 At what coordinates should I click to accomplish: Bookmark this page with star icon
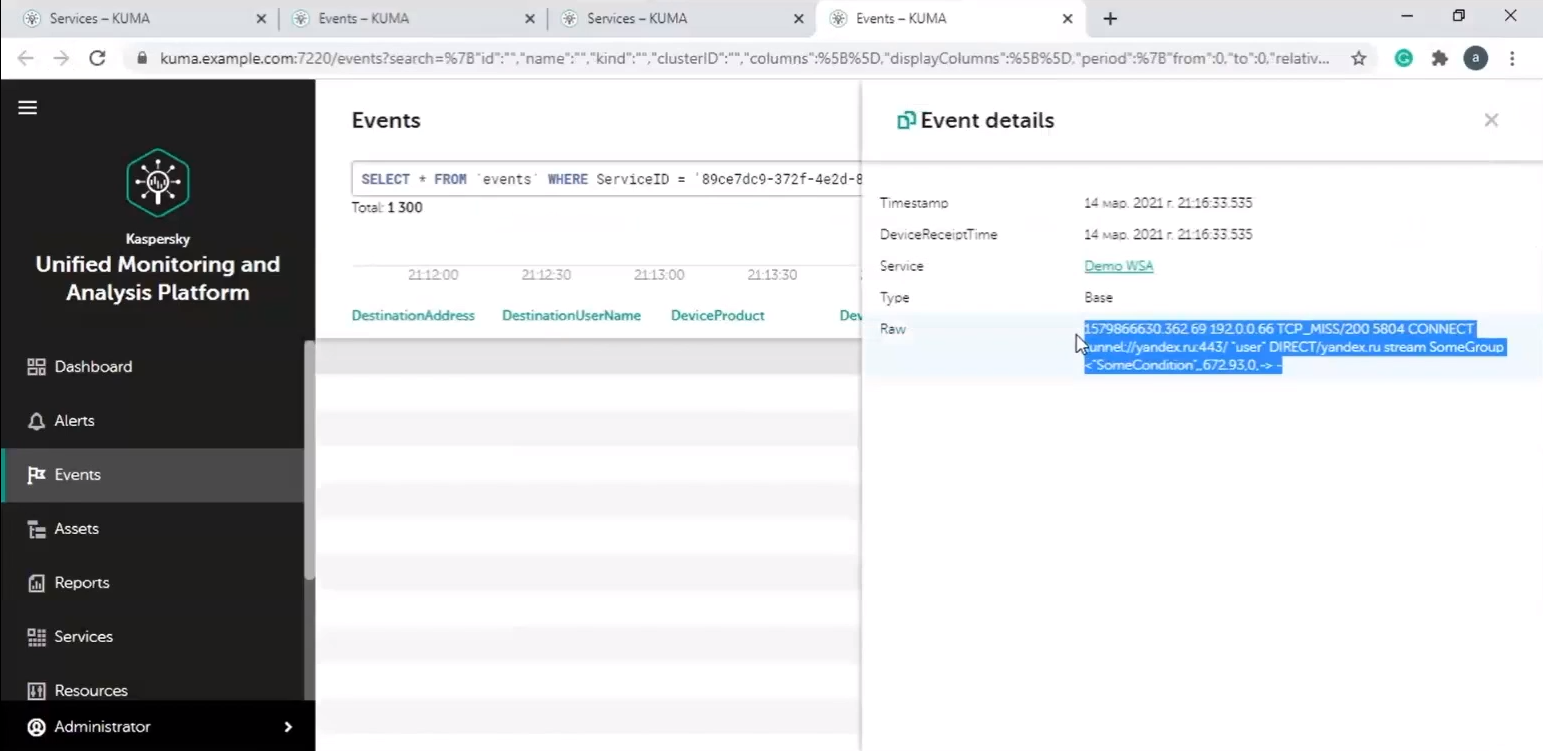[x=1358, y=58]
